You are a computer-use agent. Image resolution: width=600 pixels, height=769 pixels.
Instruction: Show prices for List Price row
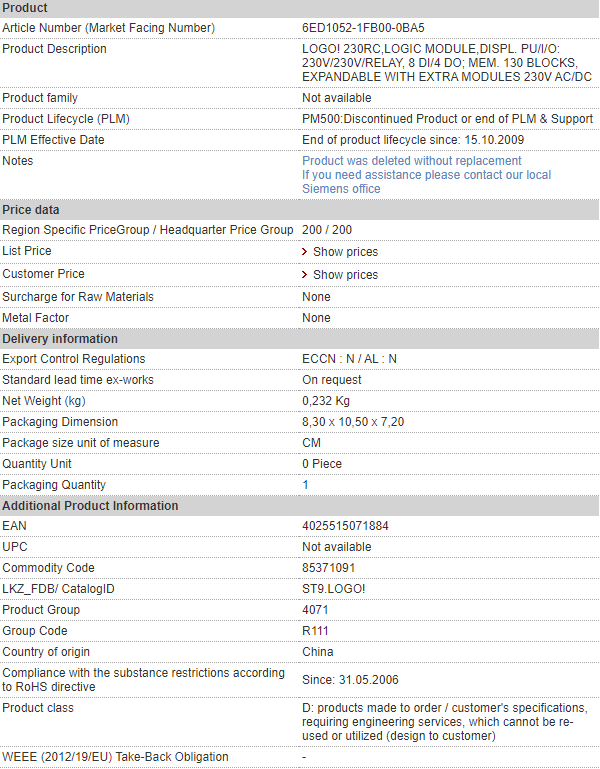[345, 252]
